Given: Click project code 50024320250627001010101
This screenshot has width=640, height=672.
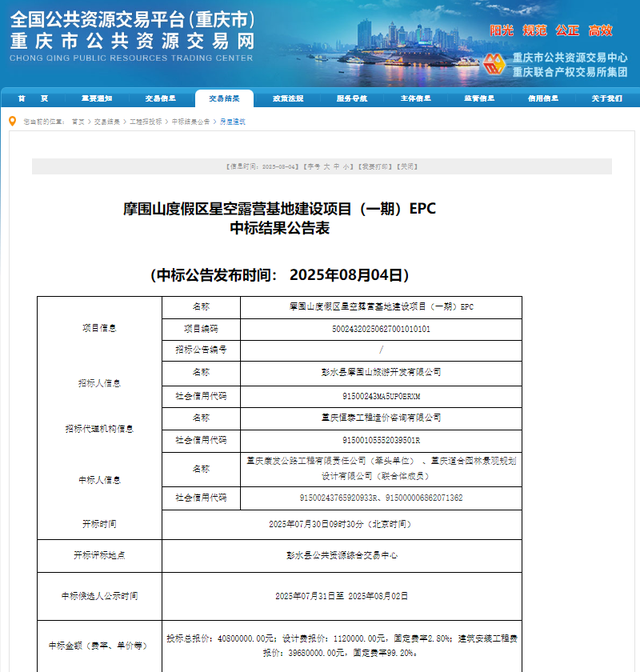Looking at the screenshot, I should coord(381,329).
